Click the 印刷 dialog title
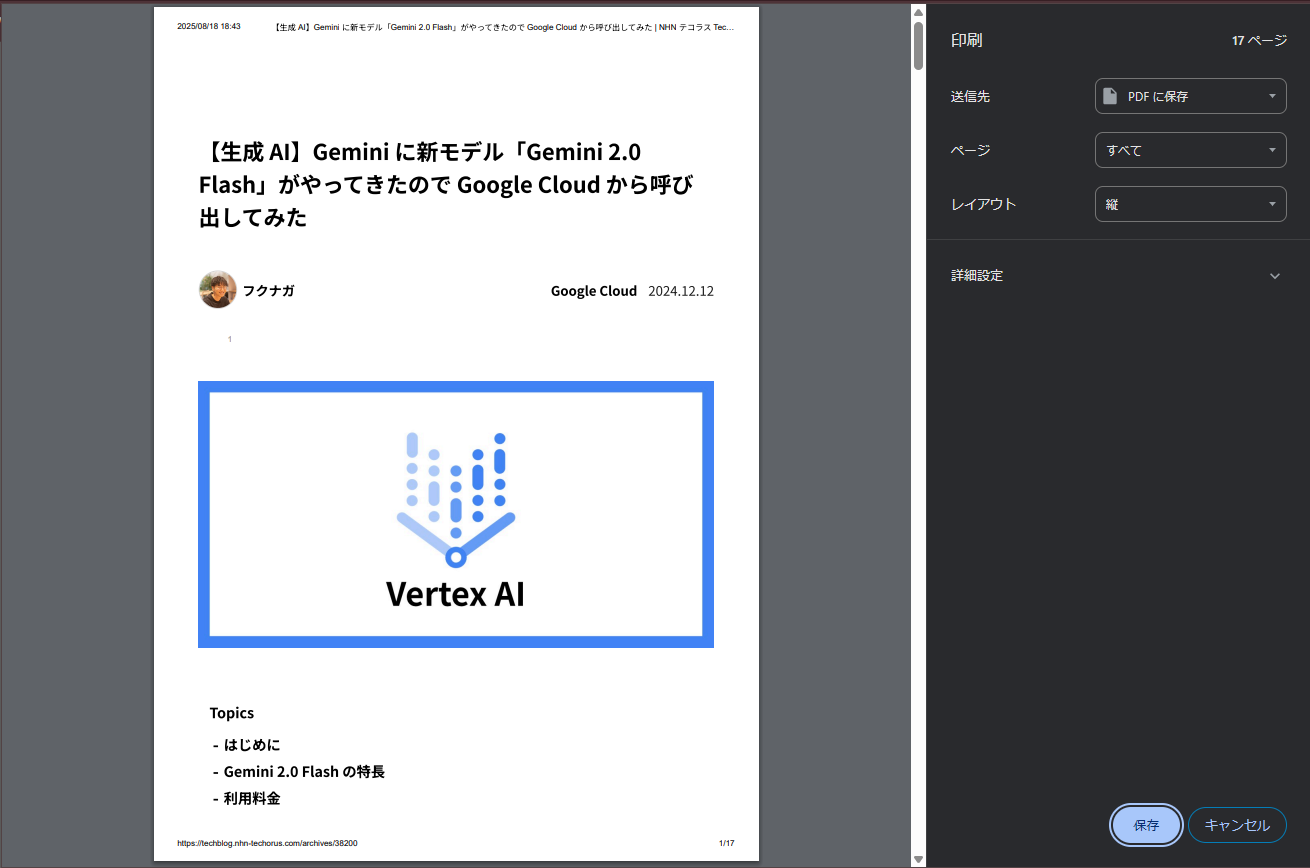1310x868 pixels. (967, 41)
